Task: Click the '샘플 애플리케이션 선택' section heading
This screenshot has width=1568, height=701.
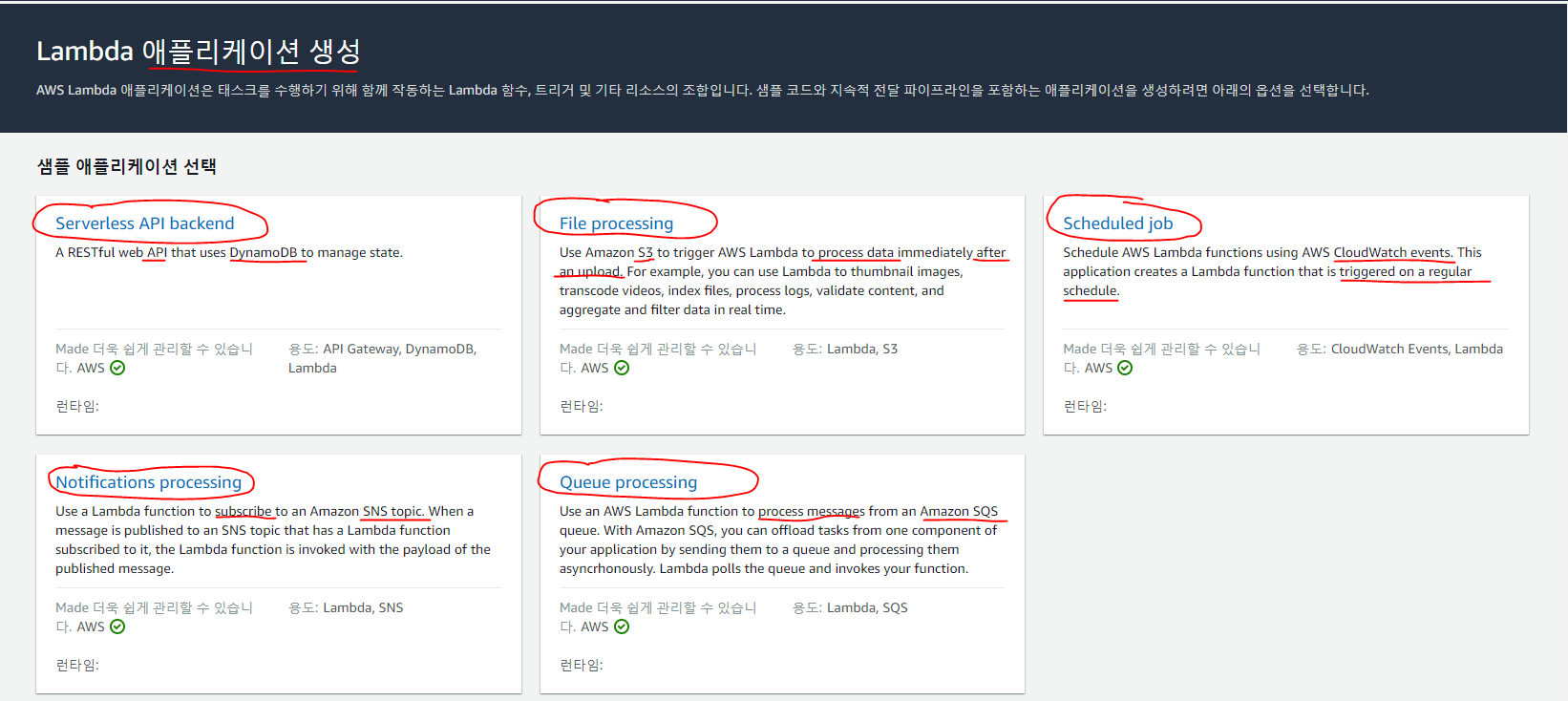Action: pyautogui.click(x=127, y=166)
